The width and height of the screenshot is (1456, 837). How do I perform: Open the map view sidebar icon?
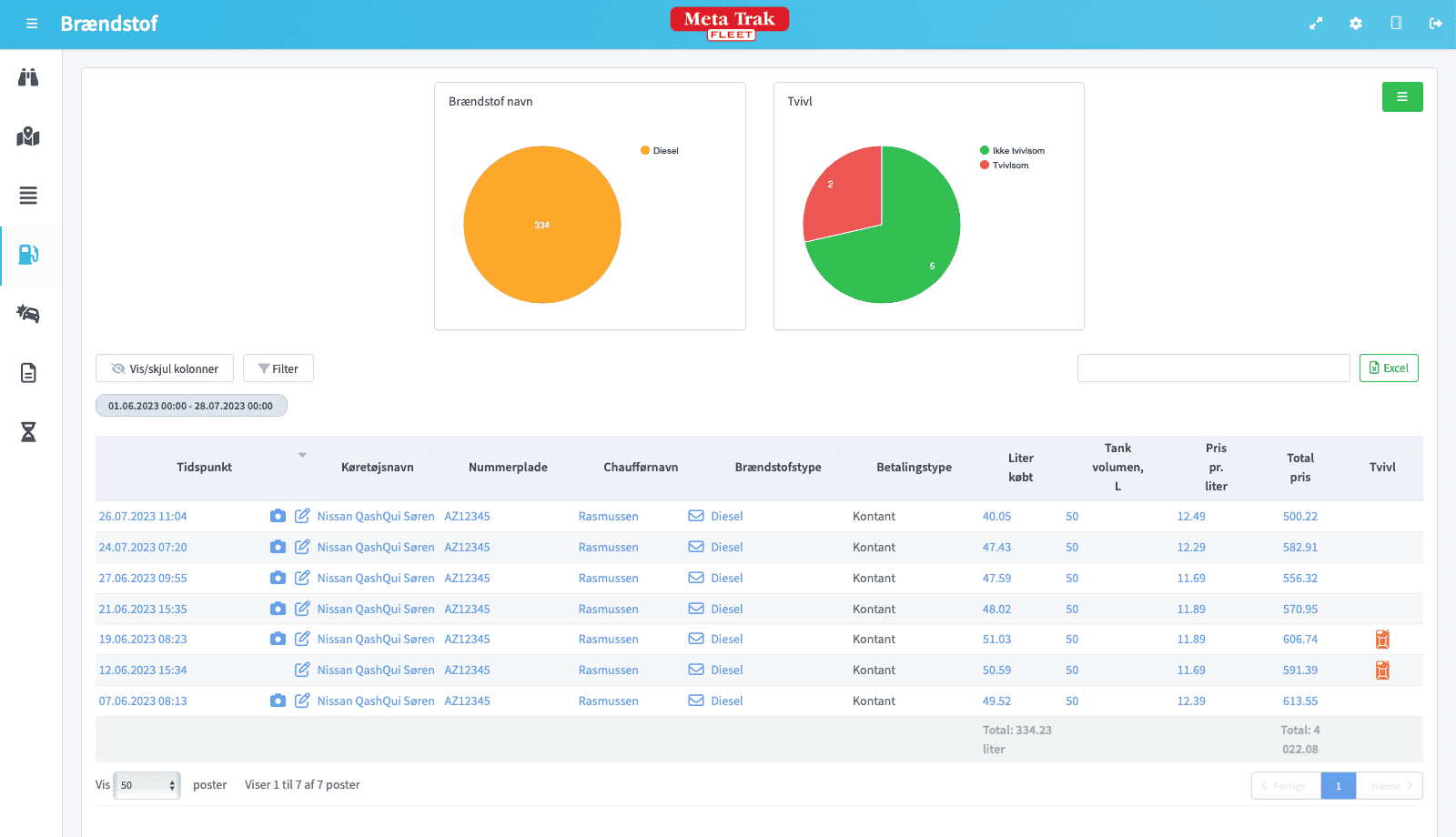point(28,136)
